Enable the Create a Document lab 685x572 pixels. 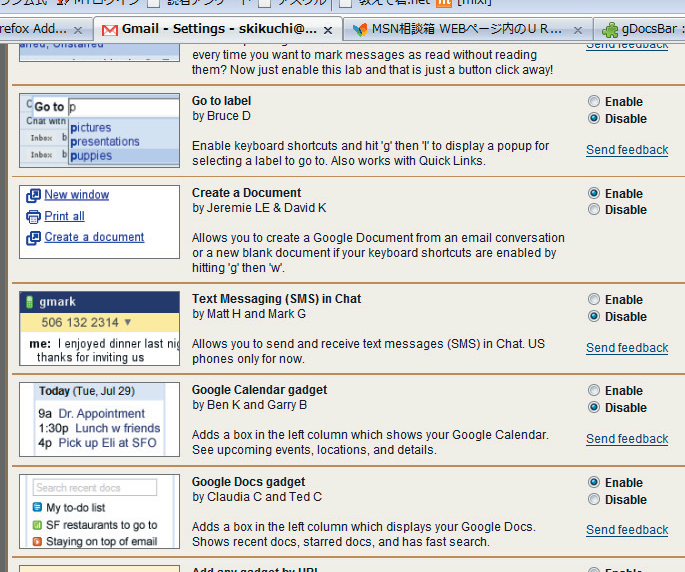coord(594,193)
